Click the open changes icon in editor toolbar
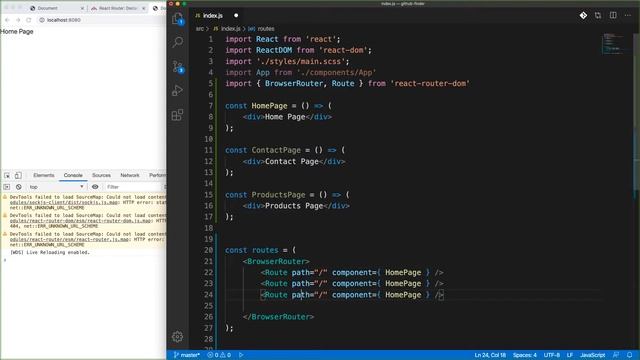Image resolution: width=640 pixels, height=360 pixels. tap(598, 16)
